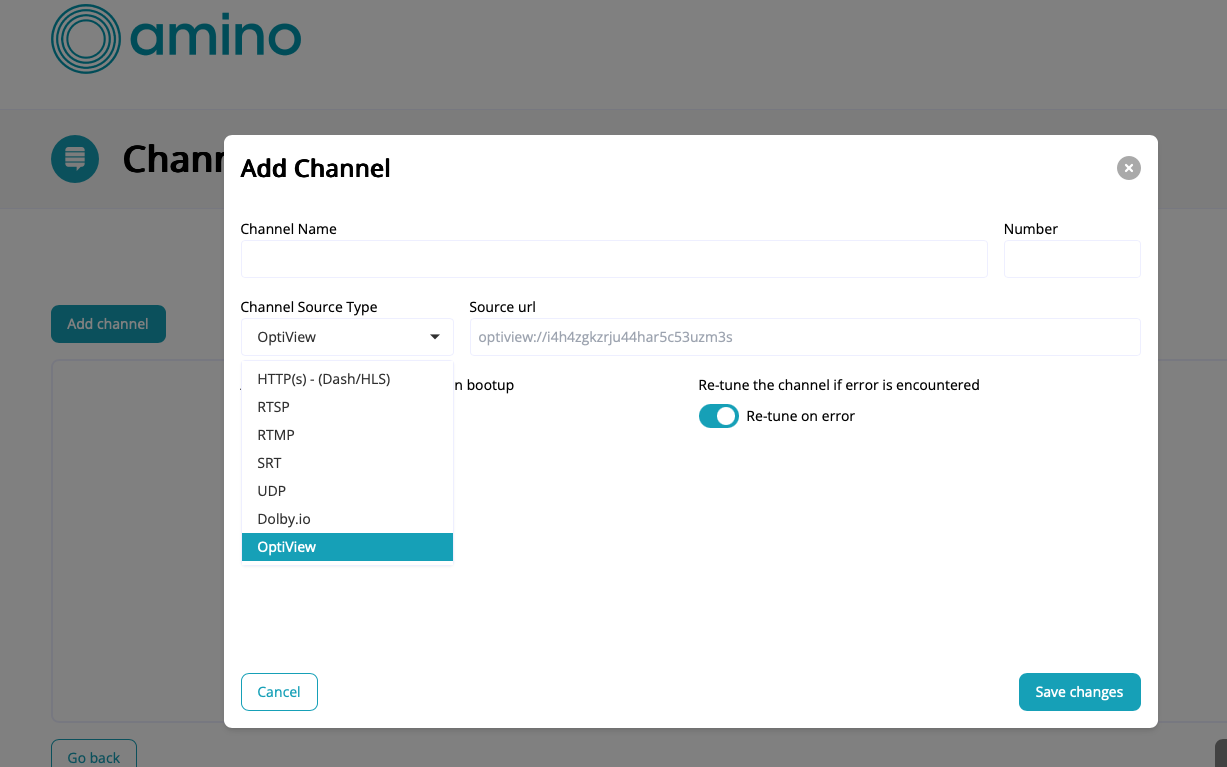Click Cancel in the dialog
The height and width of the screenshot is (767, 1227).
tap(279, 692)
